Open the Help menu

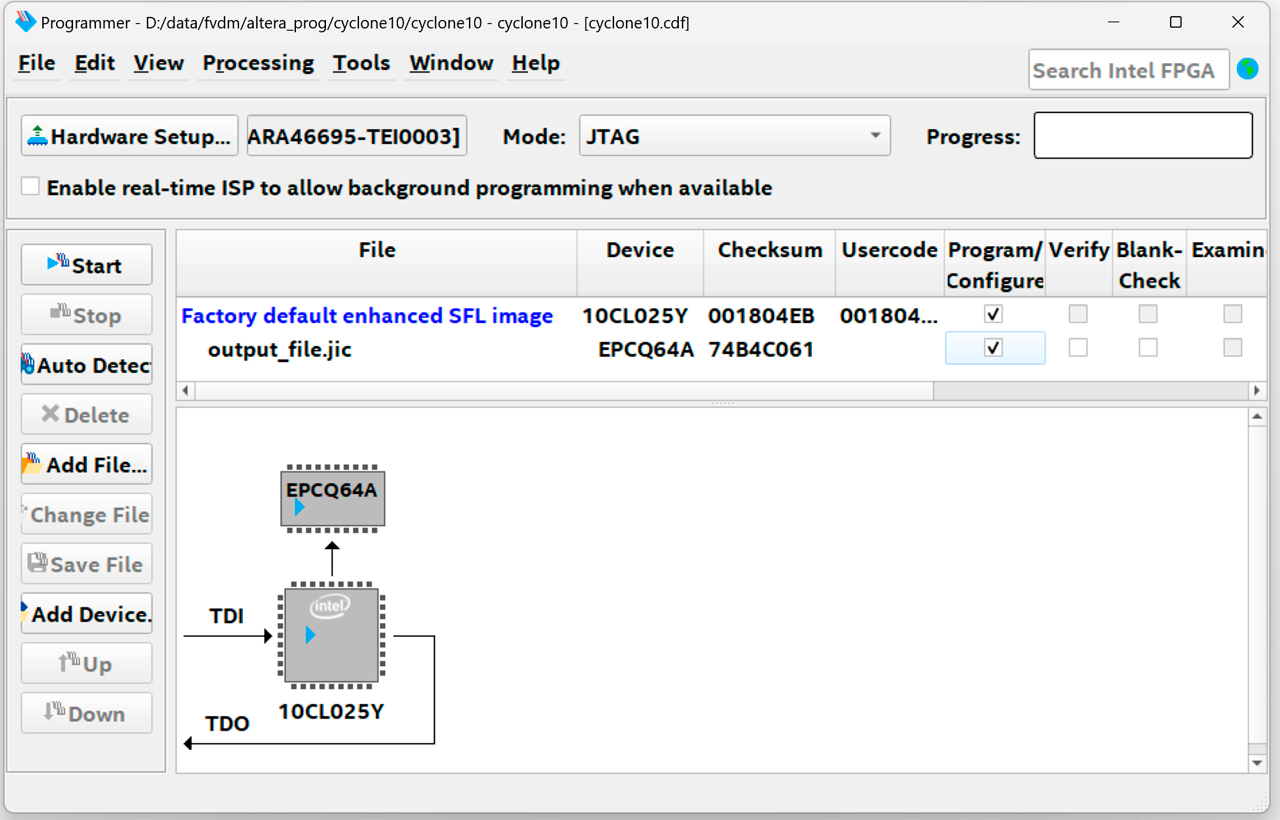pyautogui.click(x=536, y=63)
